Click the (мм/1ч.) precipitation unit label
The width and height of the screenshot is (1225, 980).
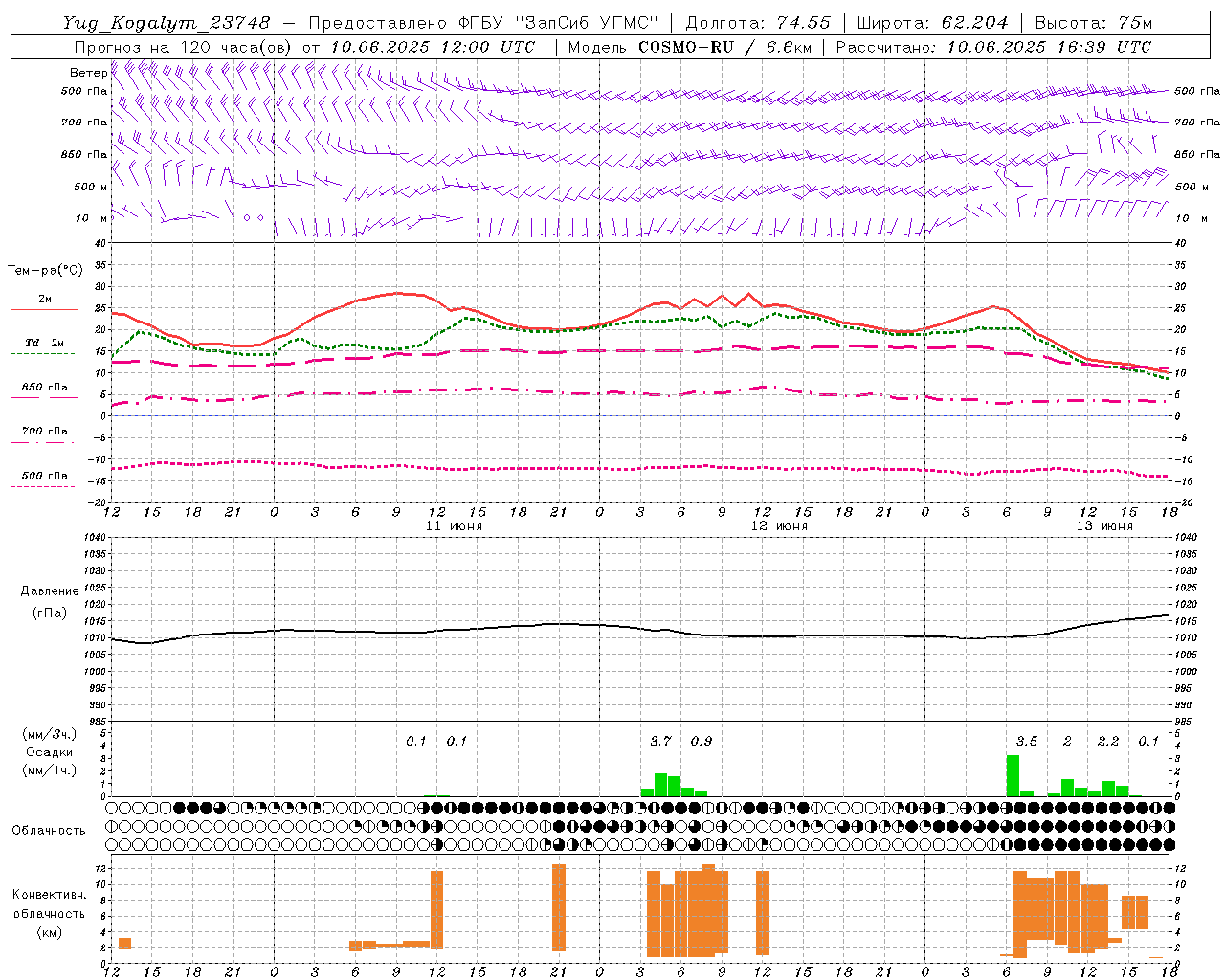[49, 769]
